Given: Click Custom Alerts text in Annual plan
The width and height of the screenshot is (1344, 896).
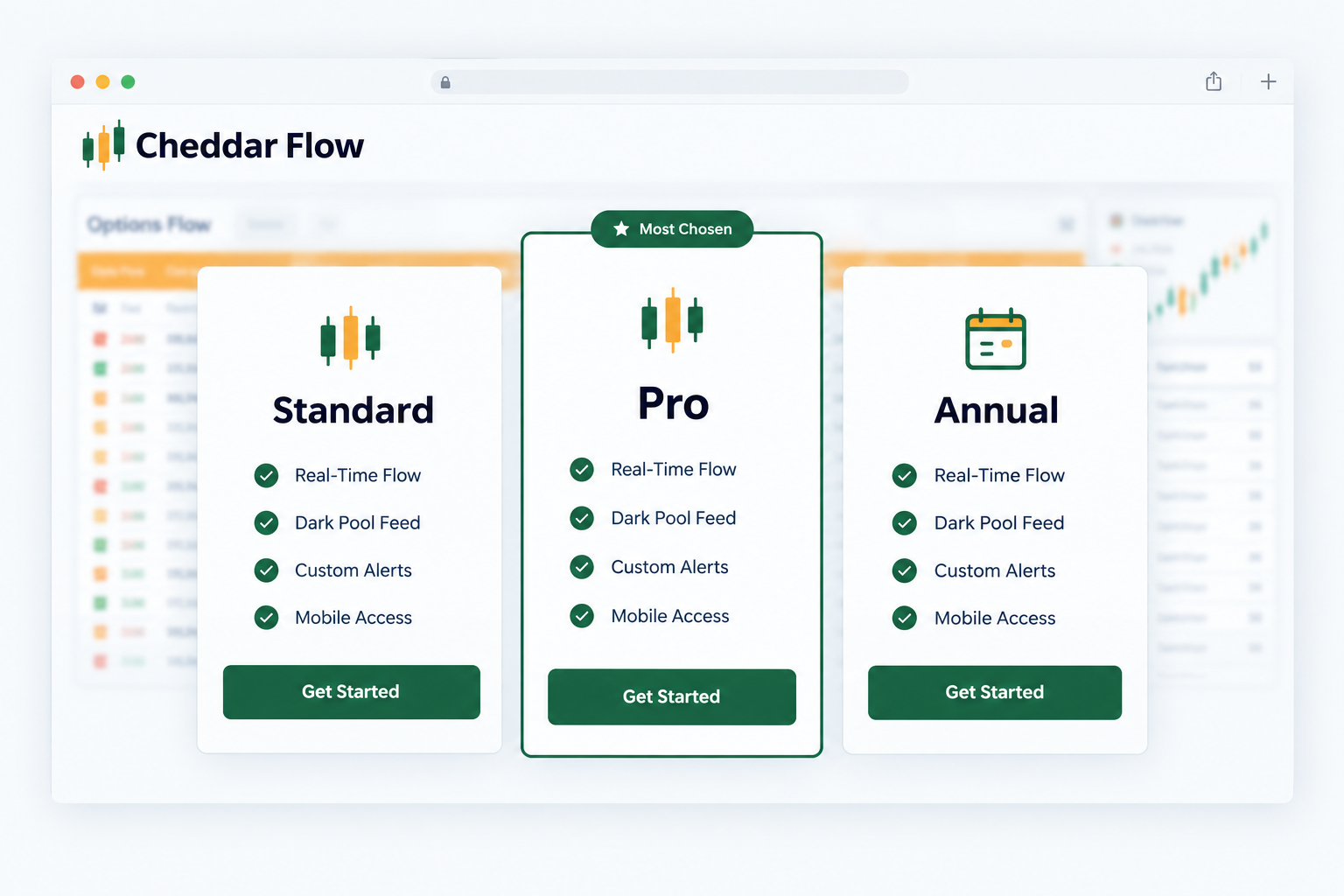Looking at the screenshot, I should pos(996,570).
